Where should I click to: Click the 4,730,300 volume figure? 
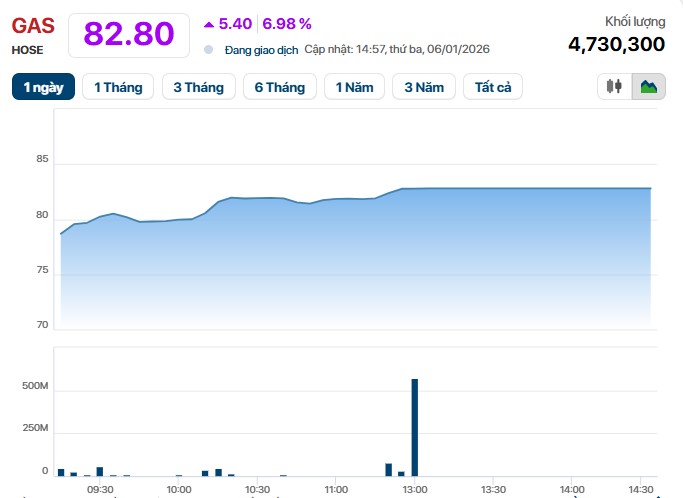[616, 43]
